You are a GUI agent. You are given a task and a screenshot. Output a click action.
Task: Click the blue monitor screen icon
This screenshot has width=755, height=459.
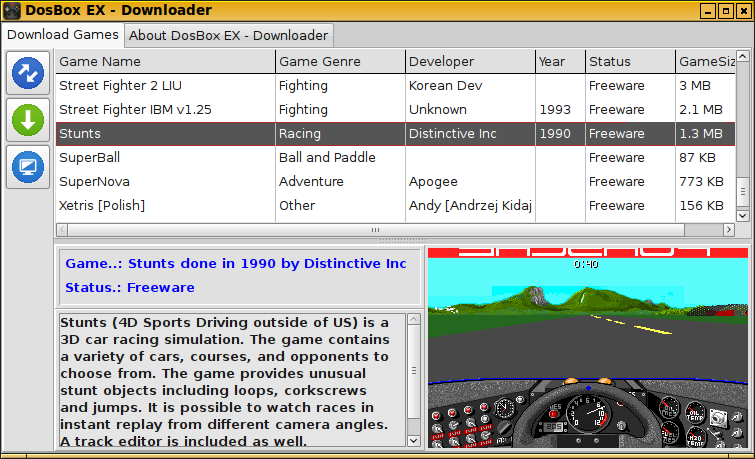tap(27, 167)
